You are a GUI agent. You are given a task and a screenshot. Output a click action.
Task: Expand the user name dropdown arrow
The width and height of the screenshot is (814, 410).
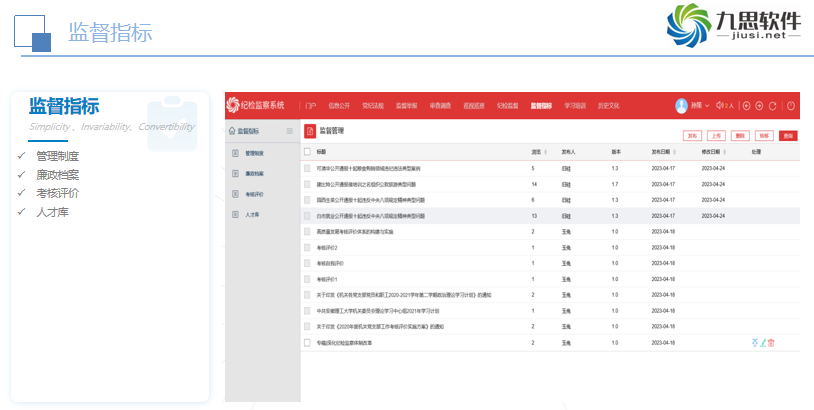coord(708,105)
